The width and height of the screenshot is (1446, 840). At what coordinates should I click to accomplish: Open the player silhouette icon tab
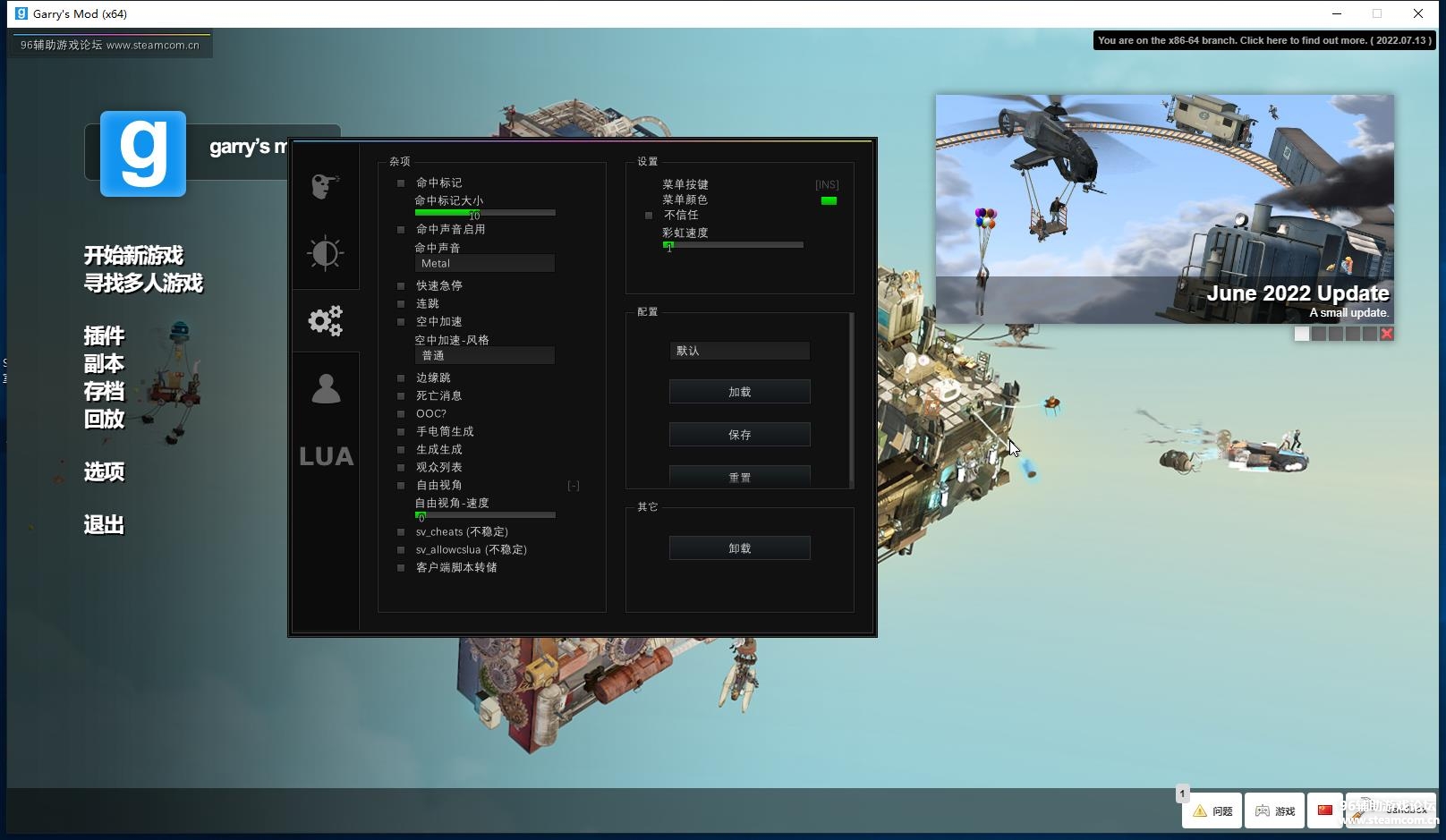coord(326,388)
